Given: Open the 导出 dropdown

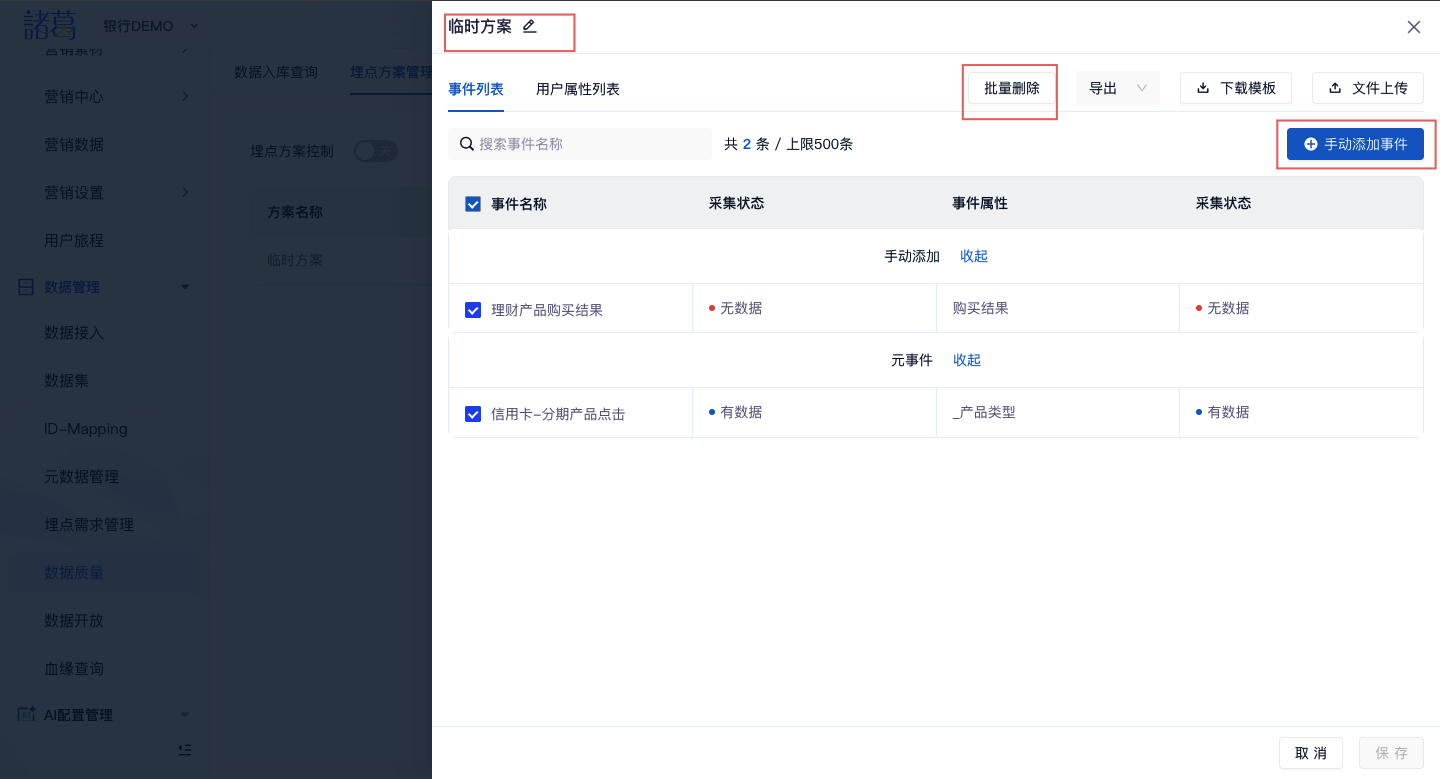Looking at the screenshot, I should tap(1117, 88).
